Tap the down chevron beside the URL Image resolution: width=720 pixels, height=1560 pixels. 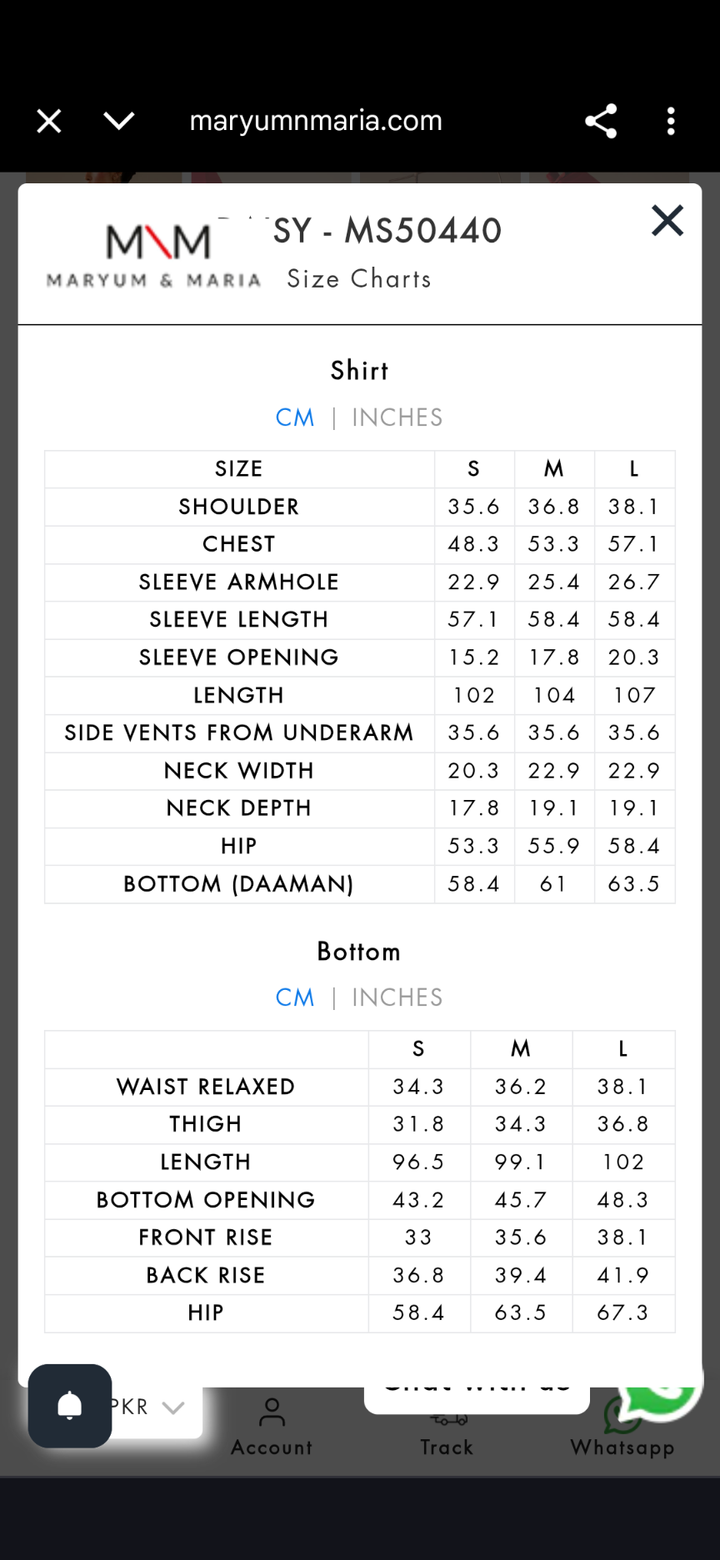tap(119, 121)
